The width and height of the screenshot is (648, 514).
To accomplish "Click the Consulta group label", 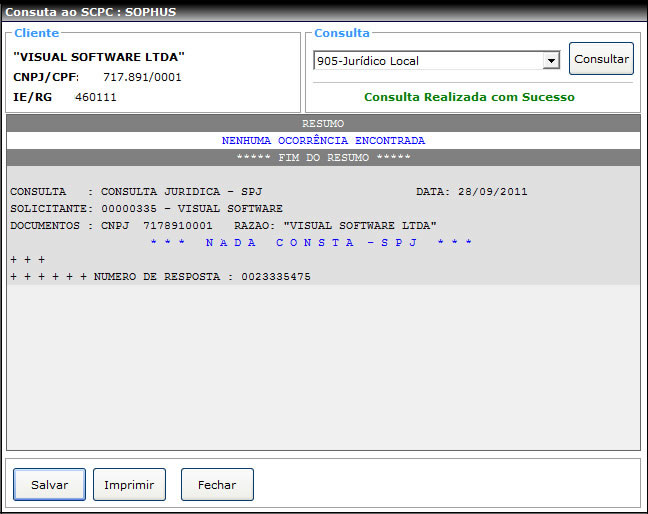I will [342, 33].
